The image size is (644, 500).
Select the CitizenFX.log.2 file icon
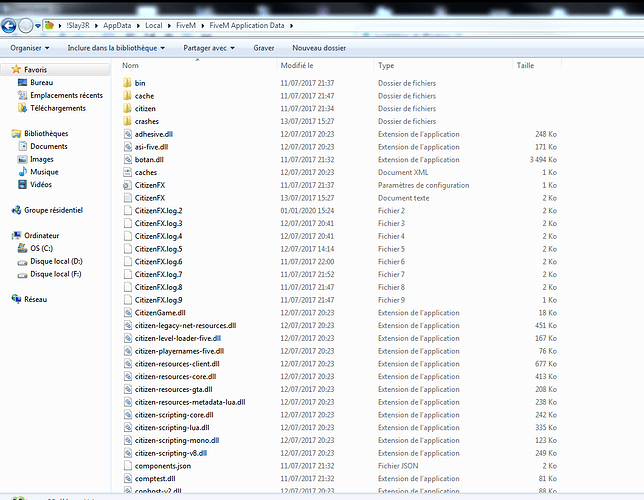[128, 210]
